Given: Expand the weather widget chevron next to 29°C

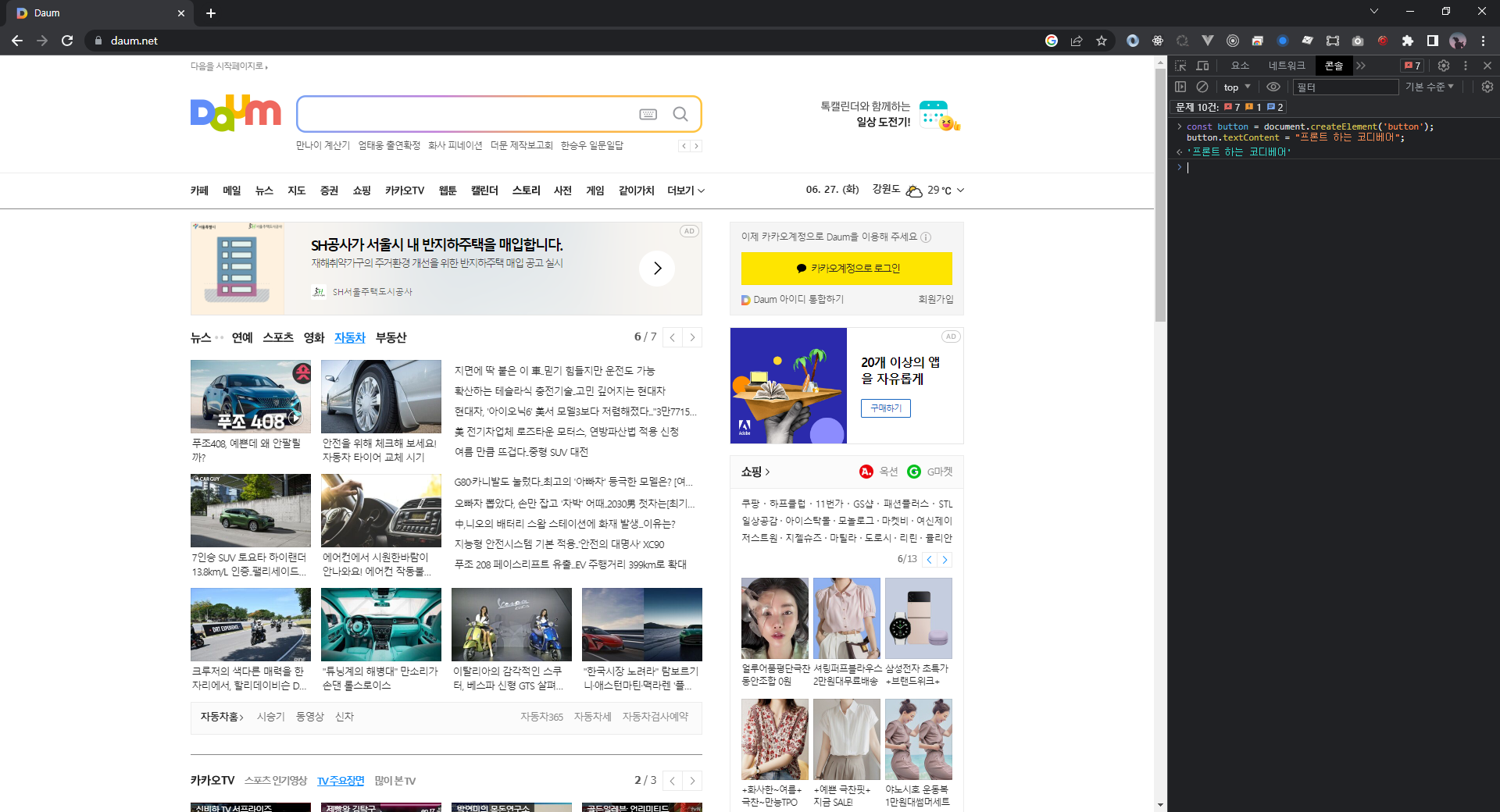Looking at the screenshot, I should point(961,191).
